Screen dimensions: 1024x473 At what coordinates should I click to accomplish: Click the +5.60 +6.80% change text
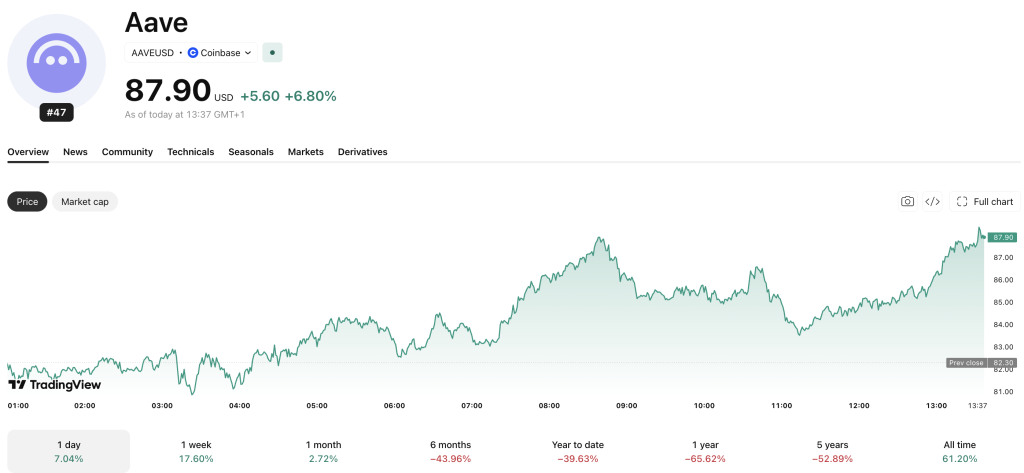[288, 97]
